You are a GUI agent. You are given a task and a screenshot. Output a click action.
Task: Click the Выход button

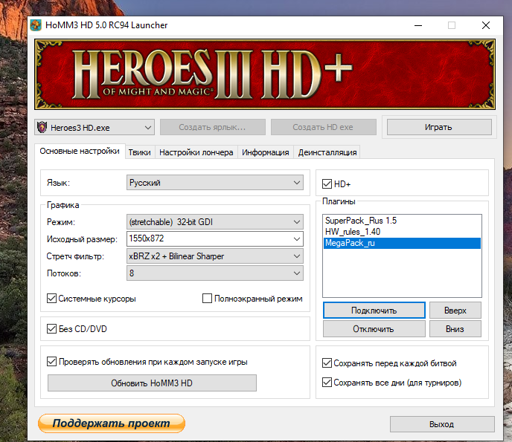pyautogui.click(x=442, y=424)
